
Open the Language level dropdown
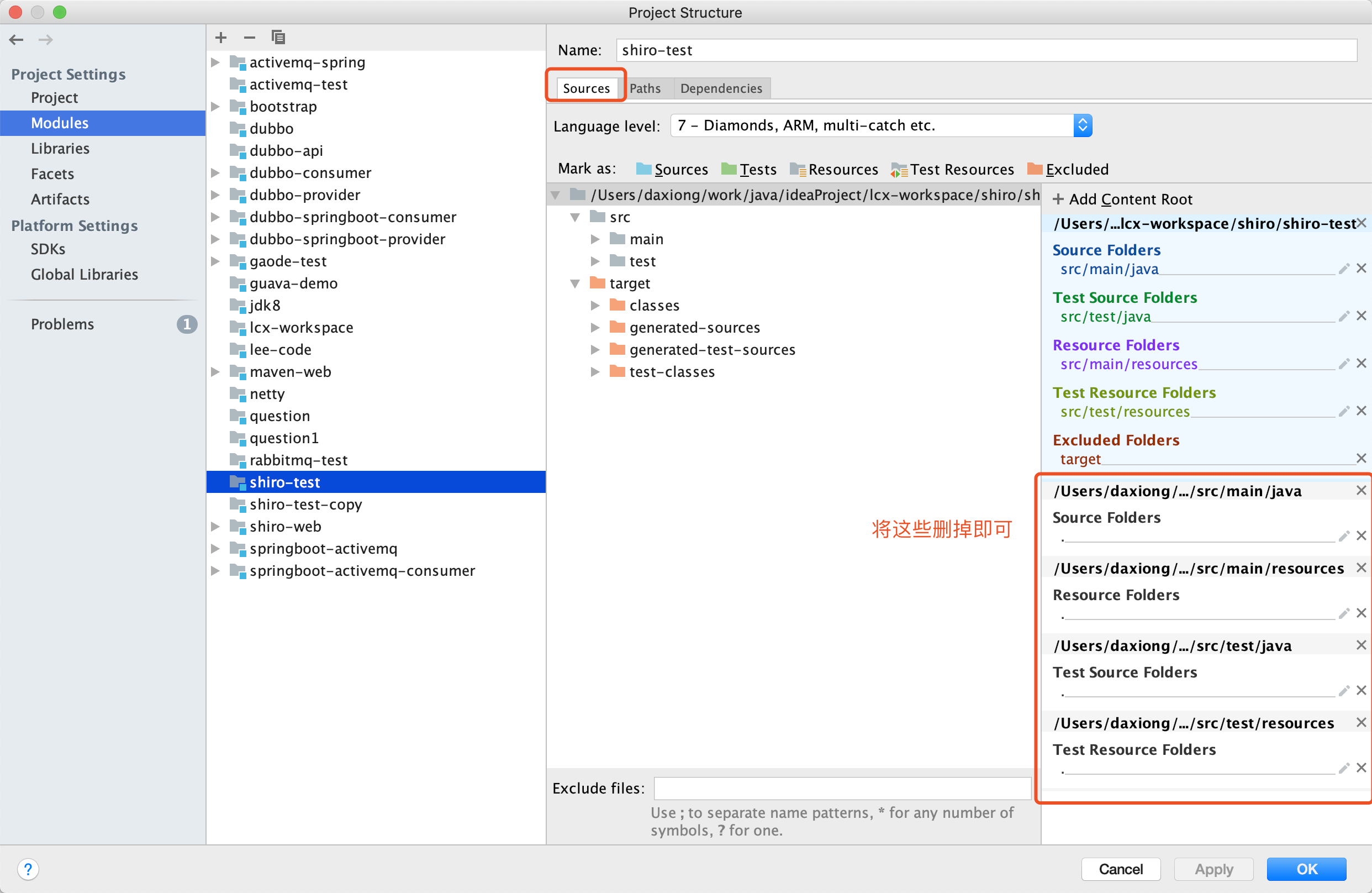1082,125
